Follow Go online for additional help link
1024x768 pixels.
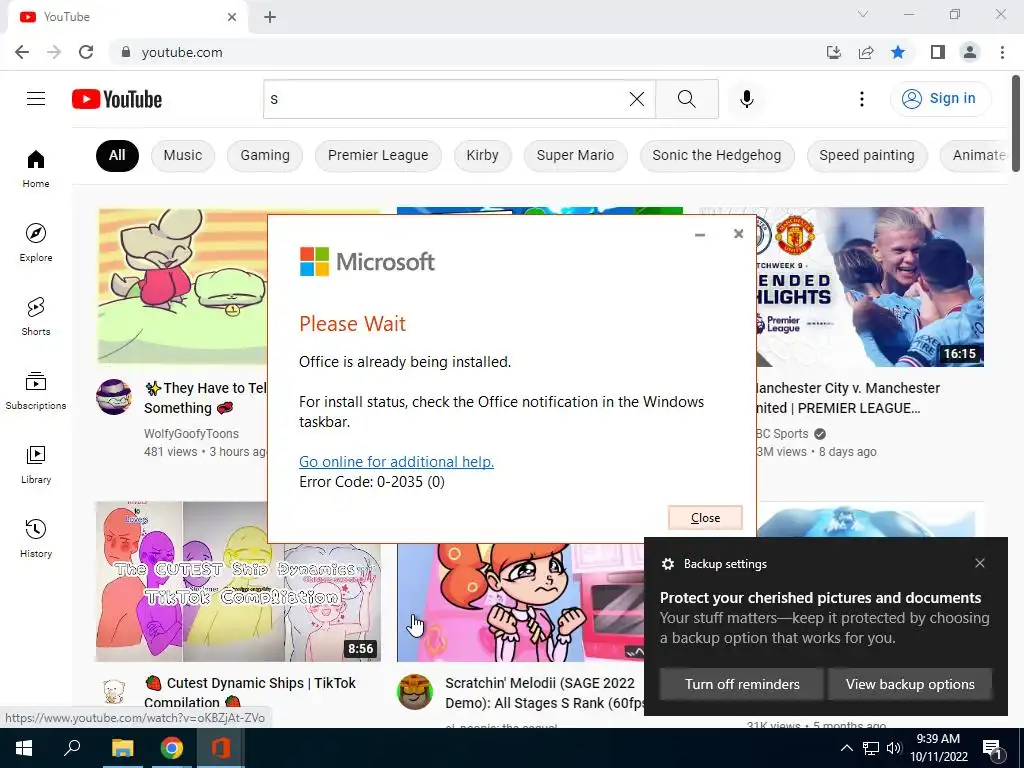(x=396, y=462)
